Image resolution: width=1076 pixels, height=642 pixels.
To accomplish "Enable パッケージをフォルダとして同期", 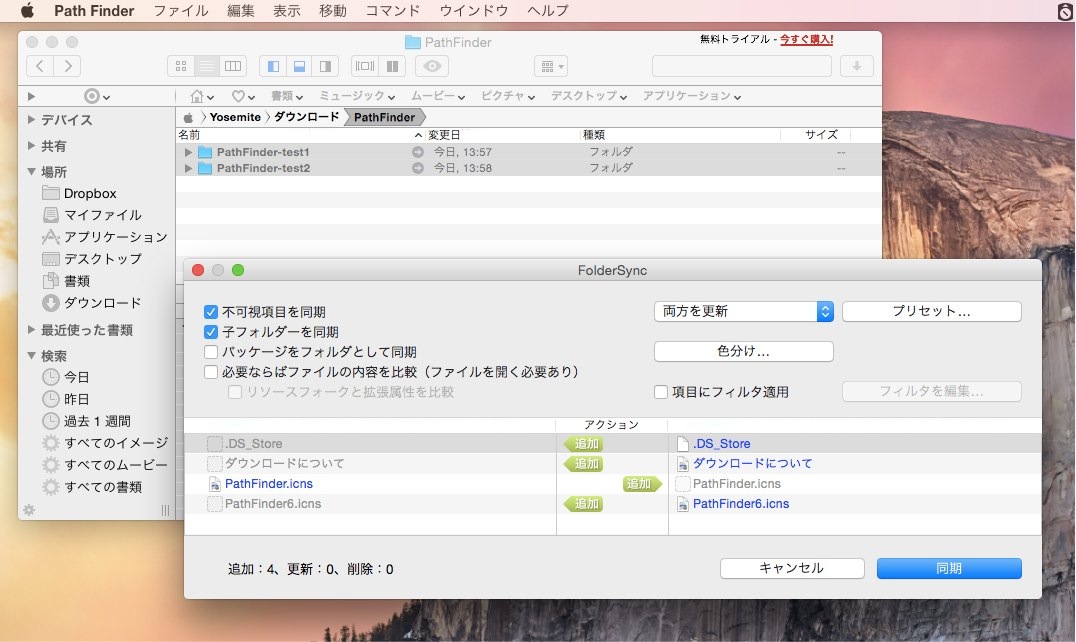I will tap(211, 352).
